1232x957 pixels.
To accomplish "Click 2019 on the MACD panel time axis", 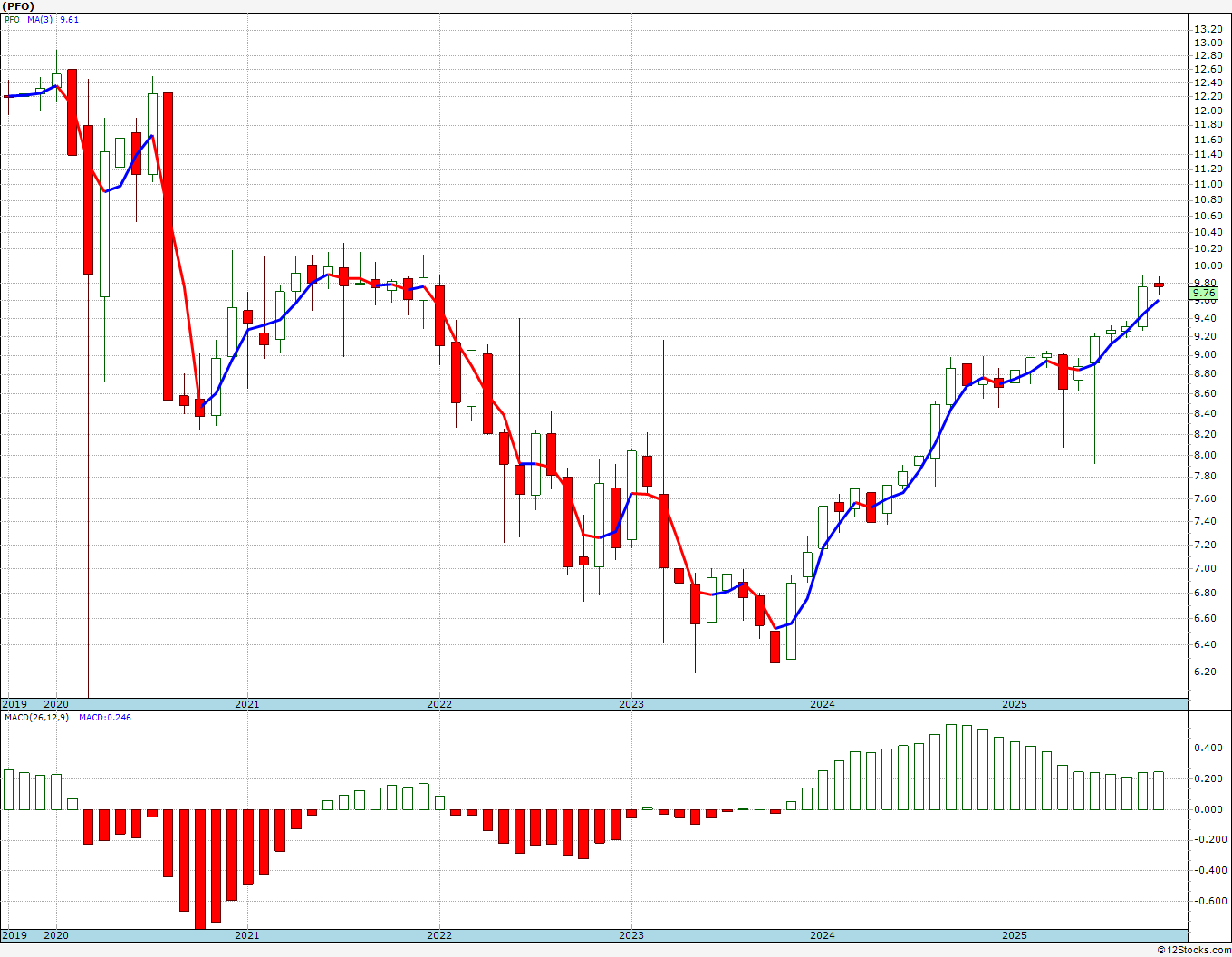I will [14, 935].
